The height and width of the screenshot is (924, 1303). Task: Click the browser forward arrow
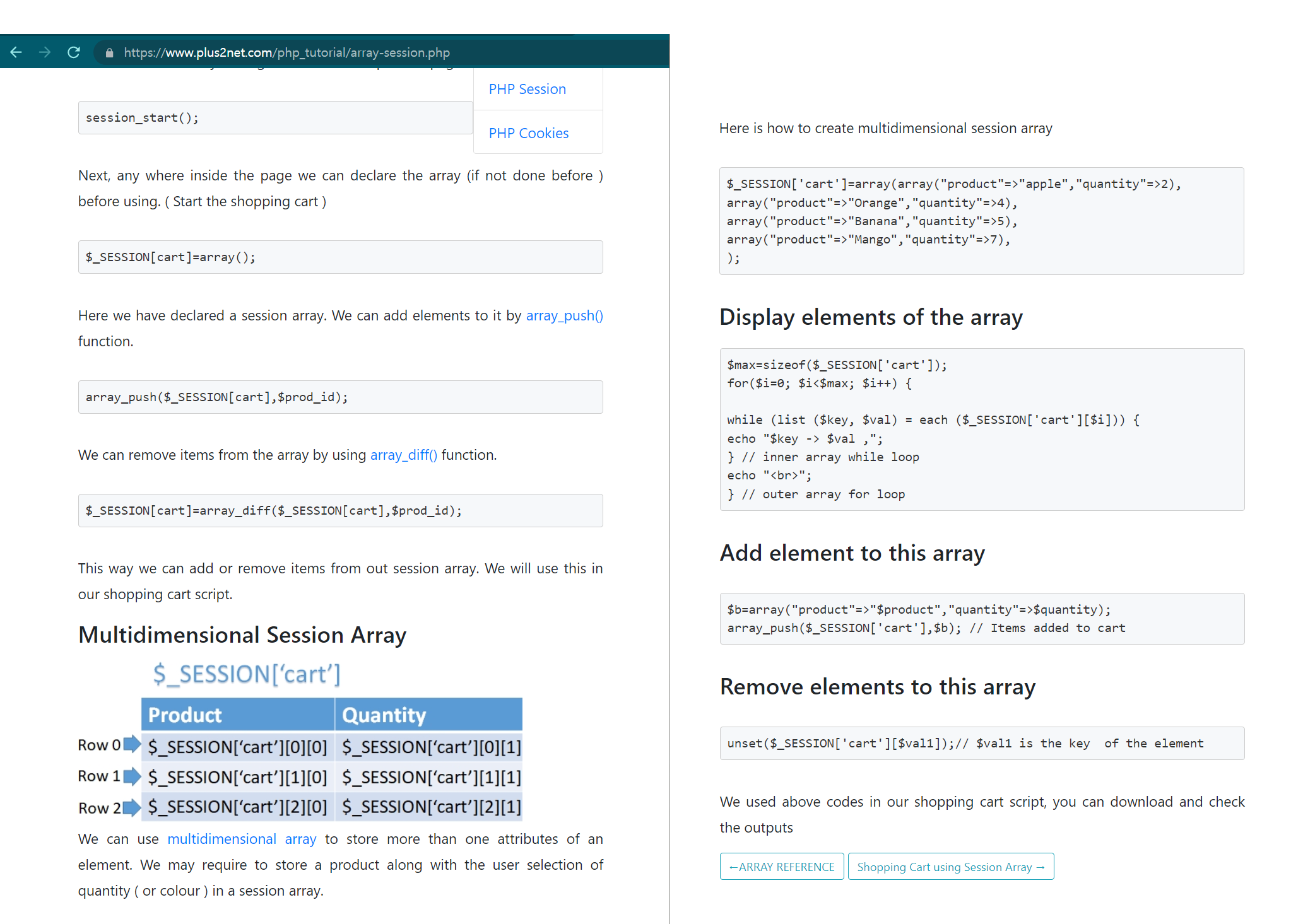pos(45,52)
